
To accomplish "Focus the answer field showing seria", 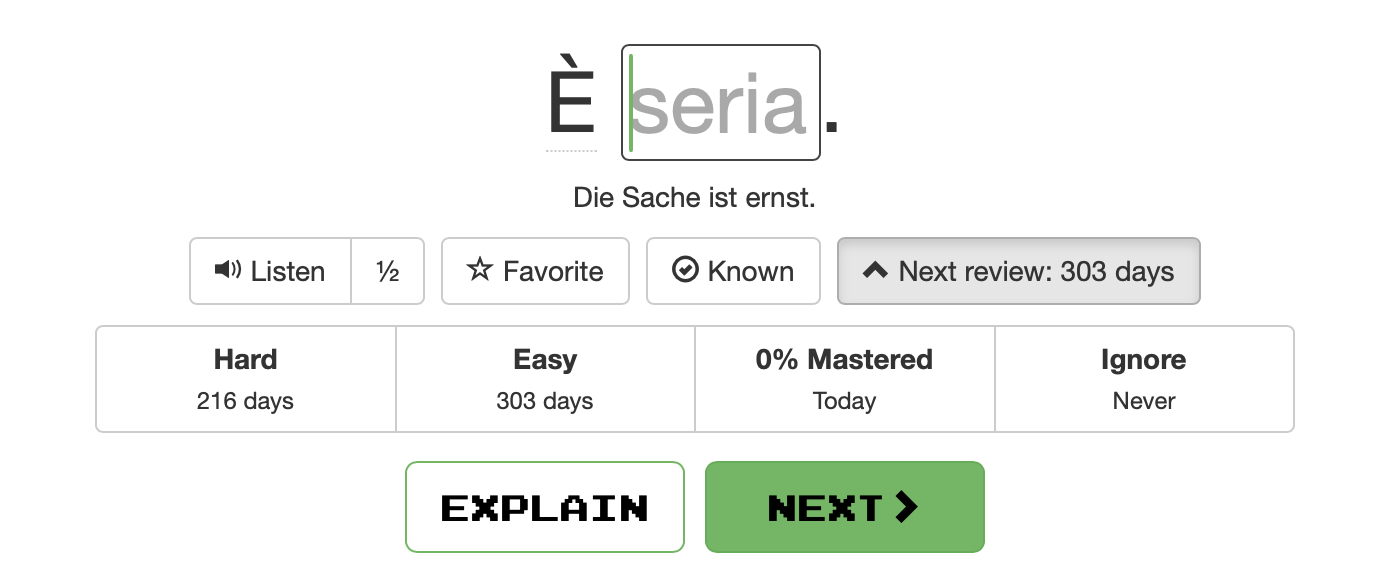I will click(x=720, y=103).
